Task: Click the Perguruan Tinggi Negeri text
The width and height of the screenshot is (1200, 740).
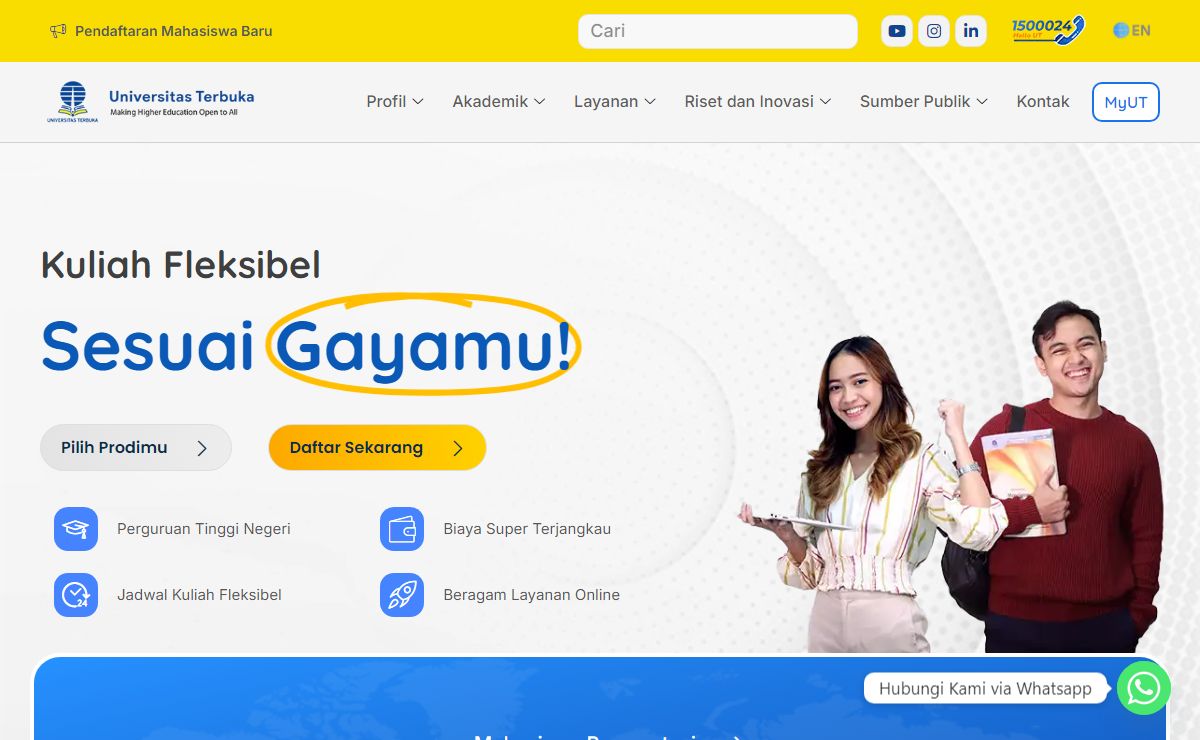Action: click(x=204, y=529)
